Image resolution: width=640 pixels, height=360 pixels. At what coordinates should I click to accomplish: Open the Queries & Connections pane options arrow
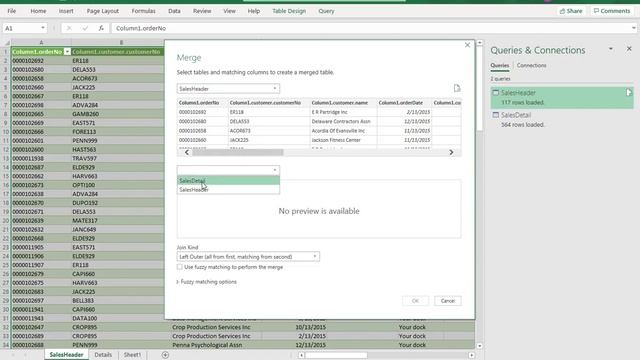point(611,49)
